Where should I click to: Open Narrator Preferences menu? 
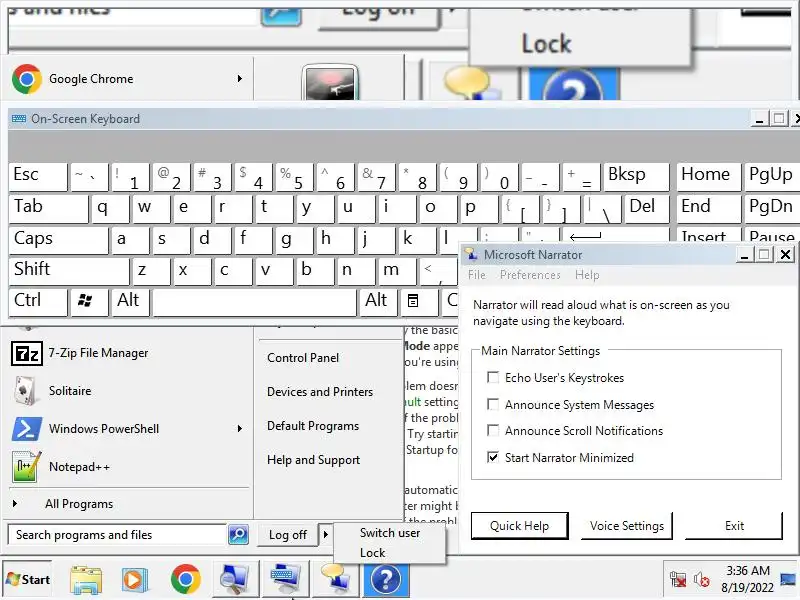pyautogui.click(x=530, y=275)
